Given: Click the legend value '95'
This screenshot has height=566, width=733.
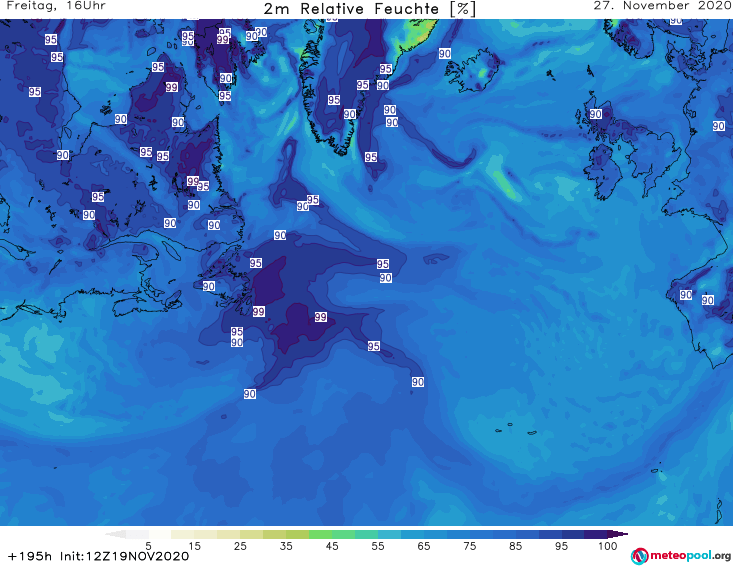Looking at the screenshot, I should coord(561,545).
